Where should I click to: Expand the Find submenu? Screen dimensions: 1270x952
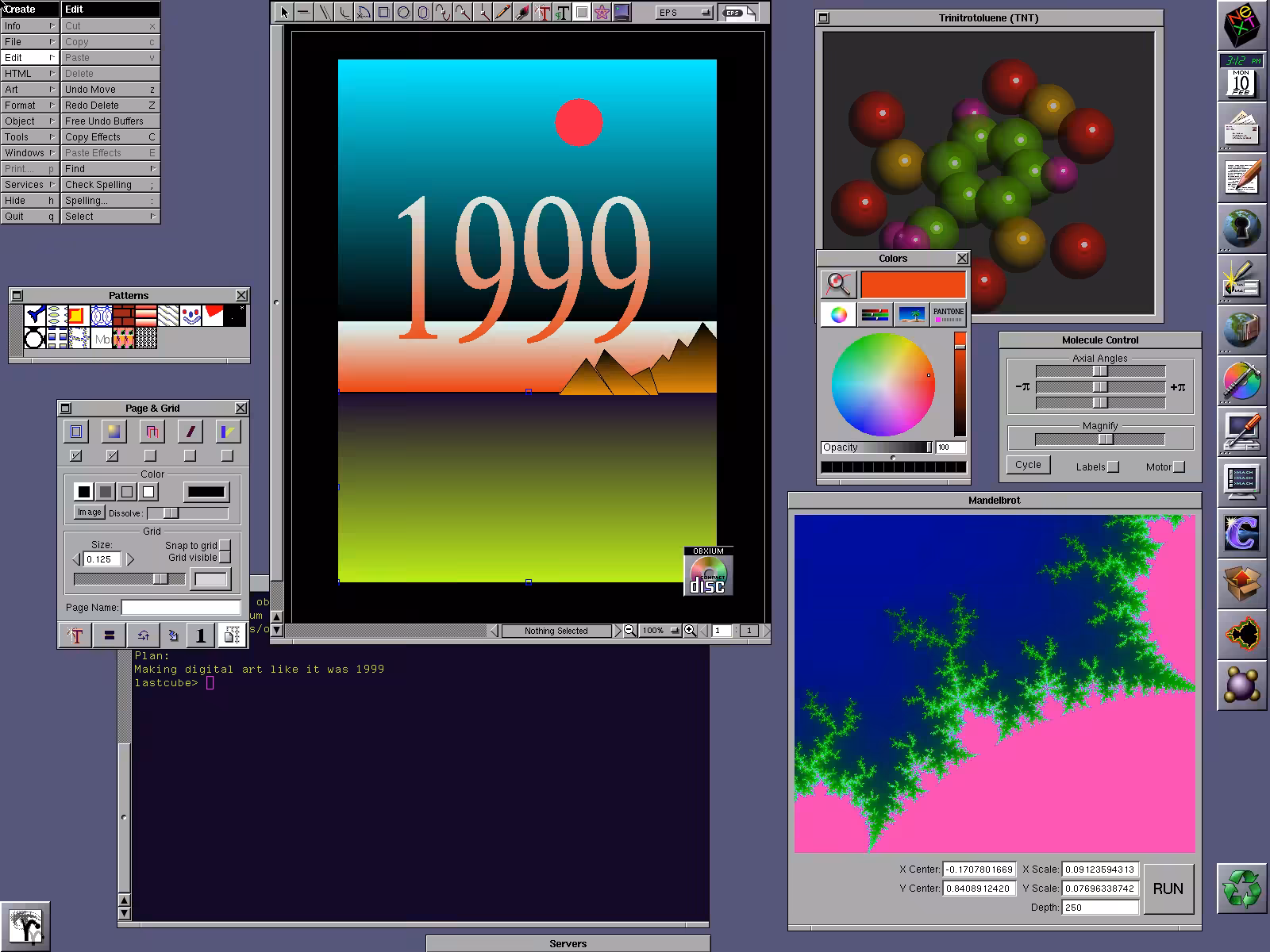tap(110, 169)
